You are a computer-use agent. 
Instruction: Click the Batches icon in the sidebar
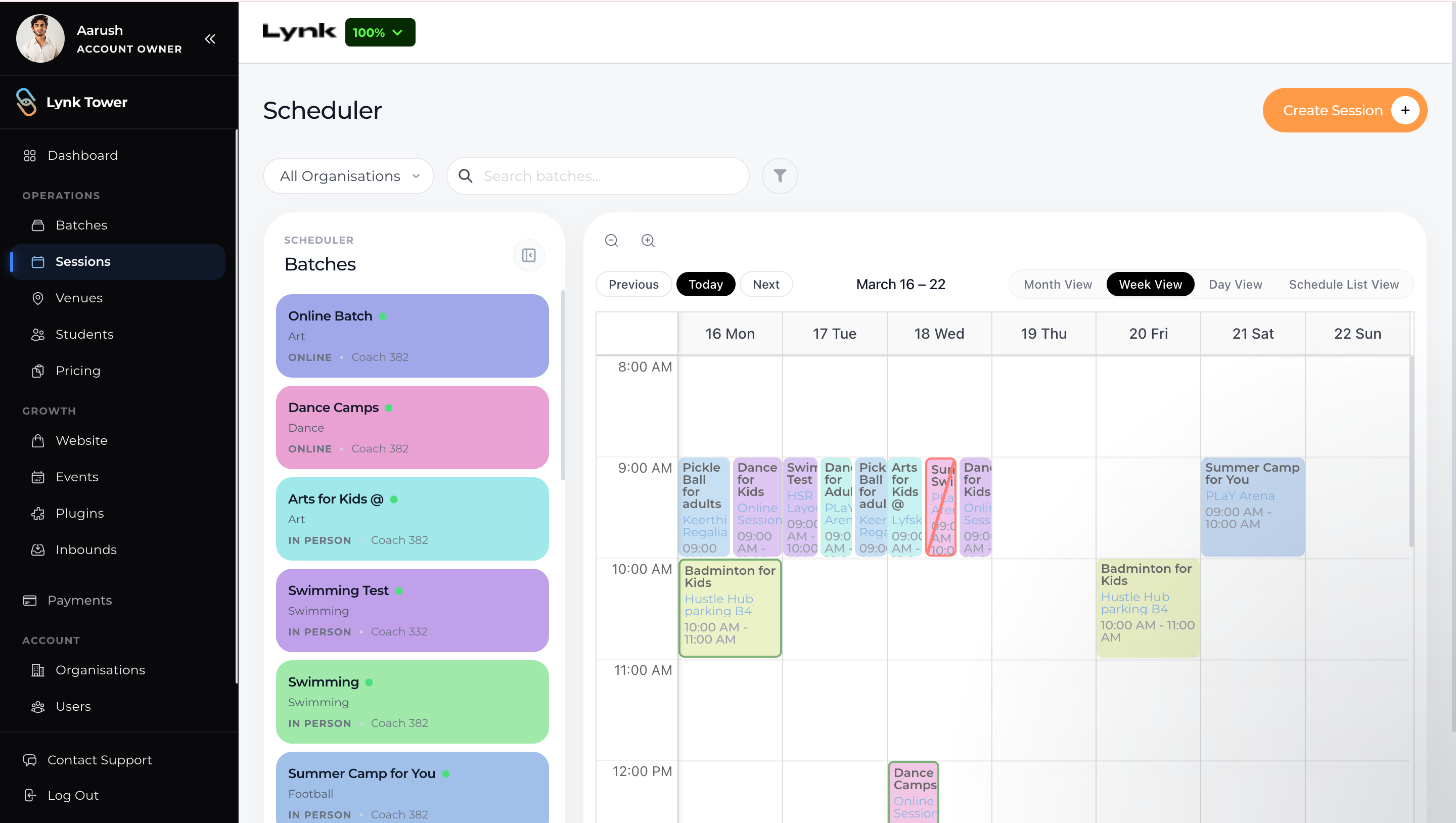click(38, 225)
